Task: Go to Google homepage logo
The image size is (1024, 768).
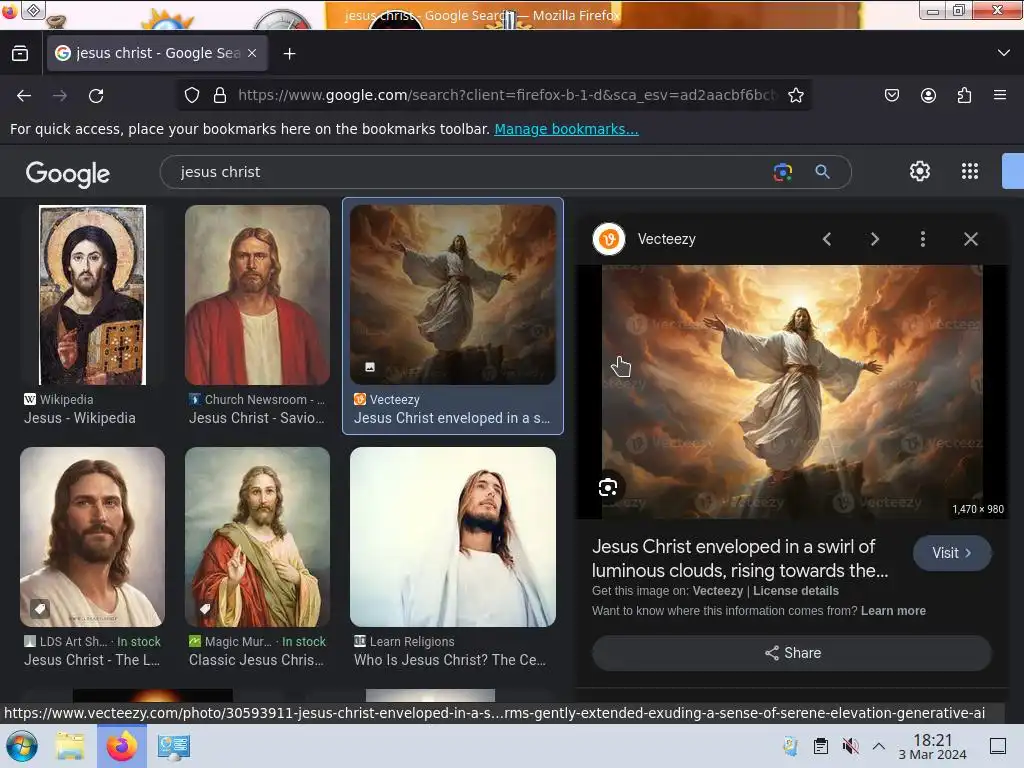Action: 68,174
